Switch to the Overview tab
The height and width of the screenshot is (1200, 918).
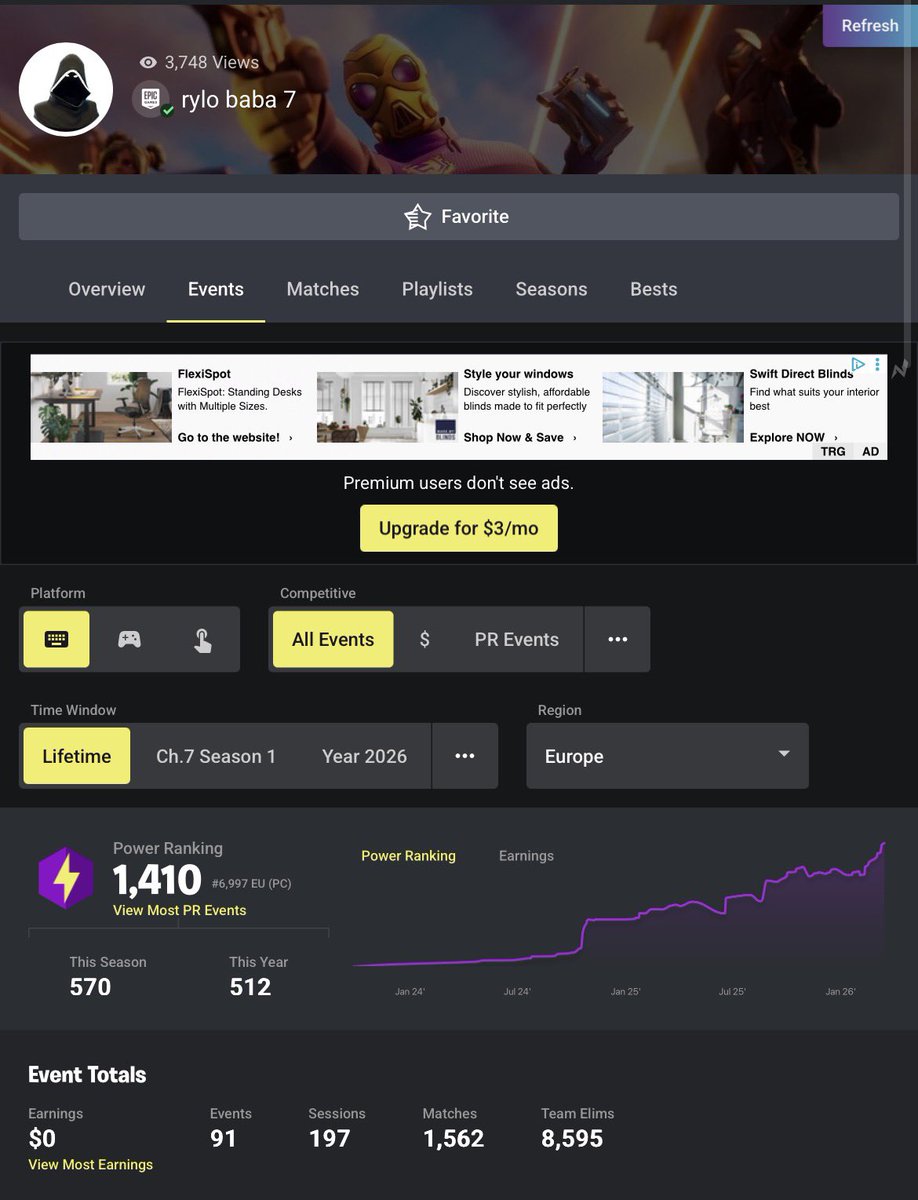pos(107,289)
